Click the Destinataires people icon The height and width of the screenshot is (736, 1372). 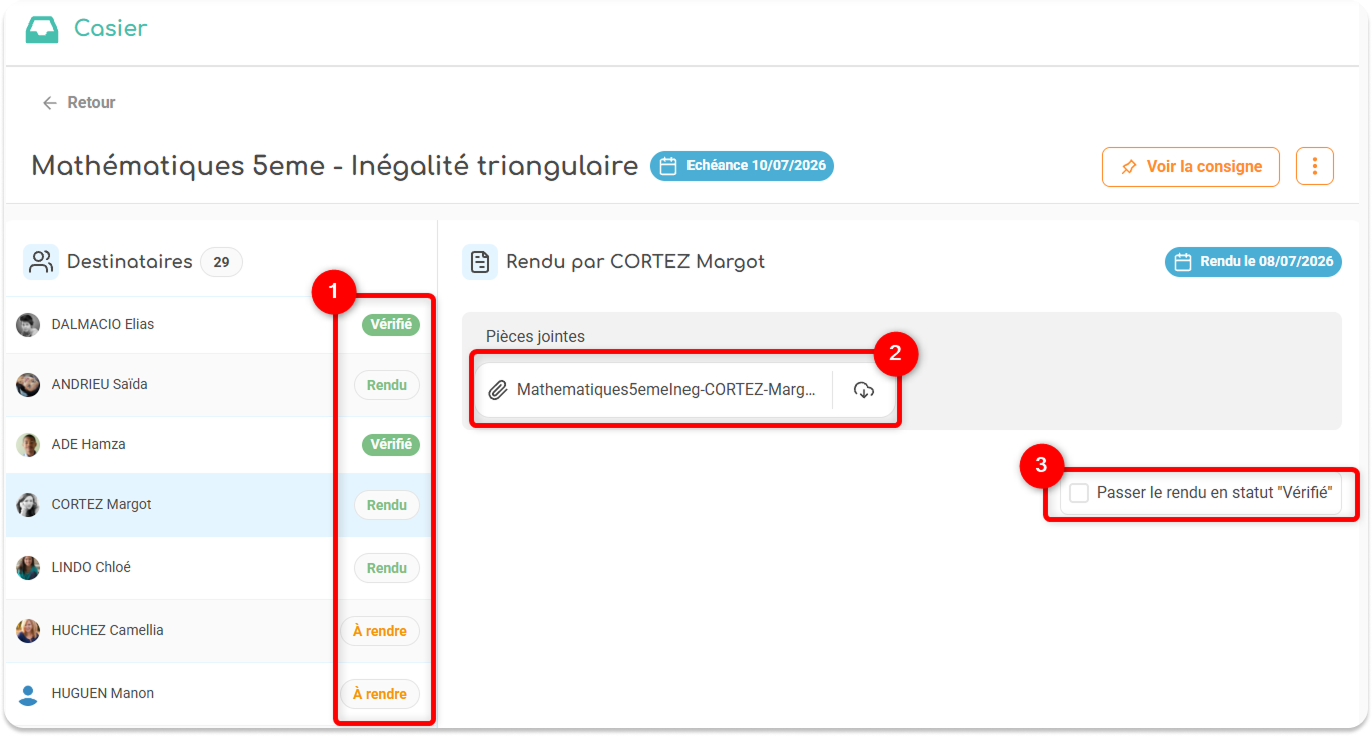pos(41,262)
